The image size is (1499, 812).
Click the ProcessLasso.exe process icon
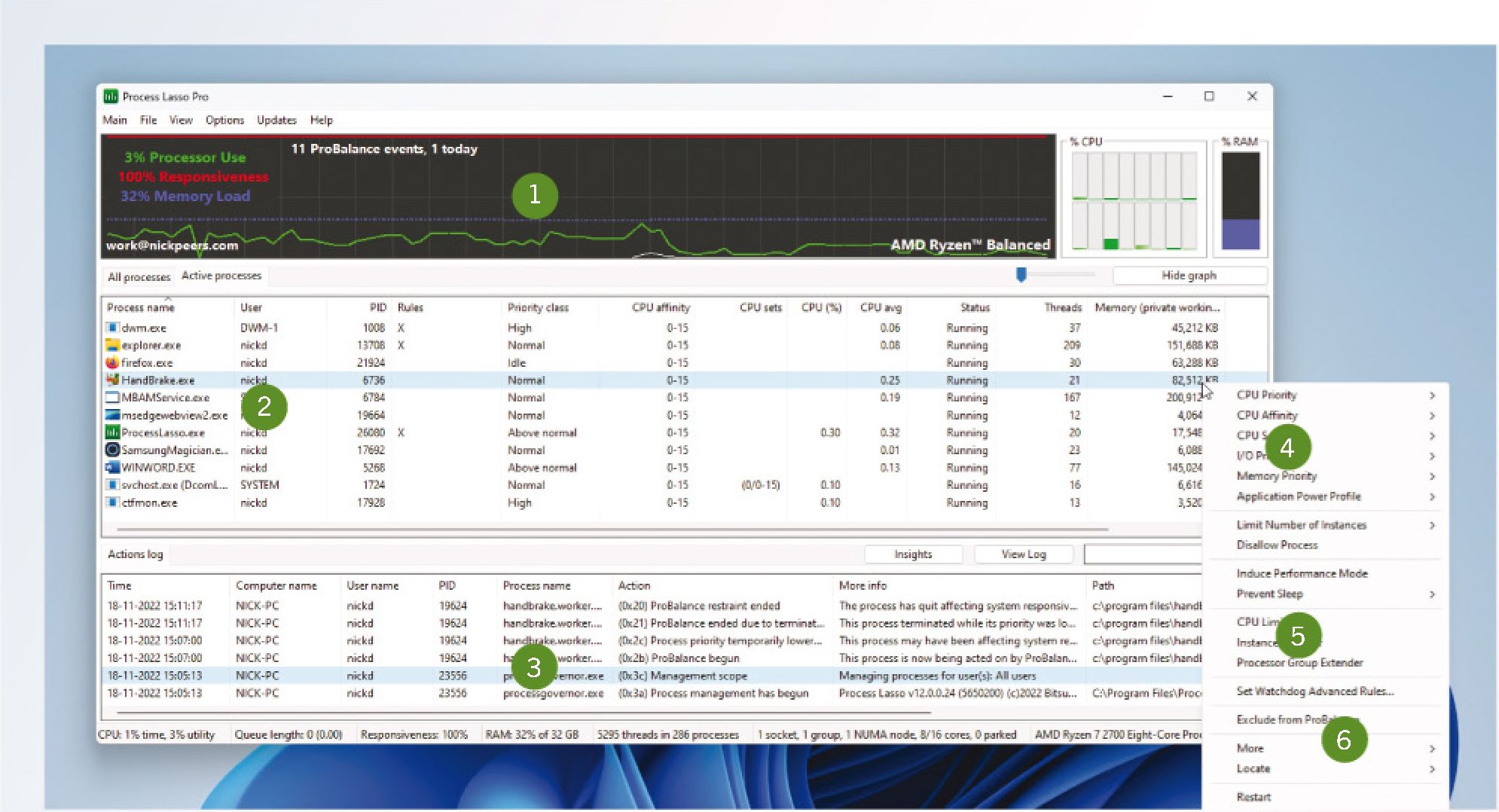coord(112,432)
